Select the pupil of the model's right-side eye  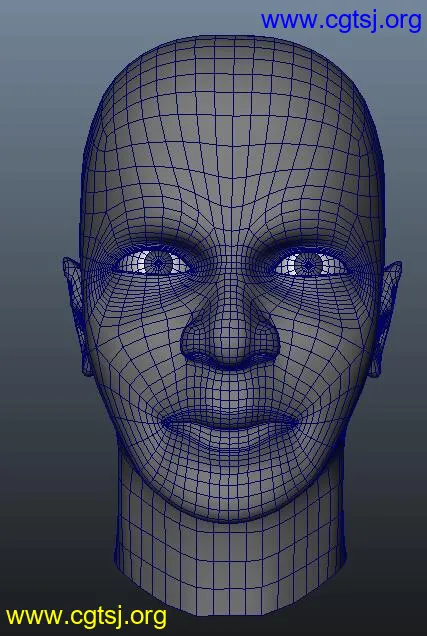pos(309,265)
